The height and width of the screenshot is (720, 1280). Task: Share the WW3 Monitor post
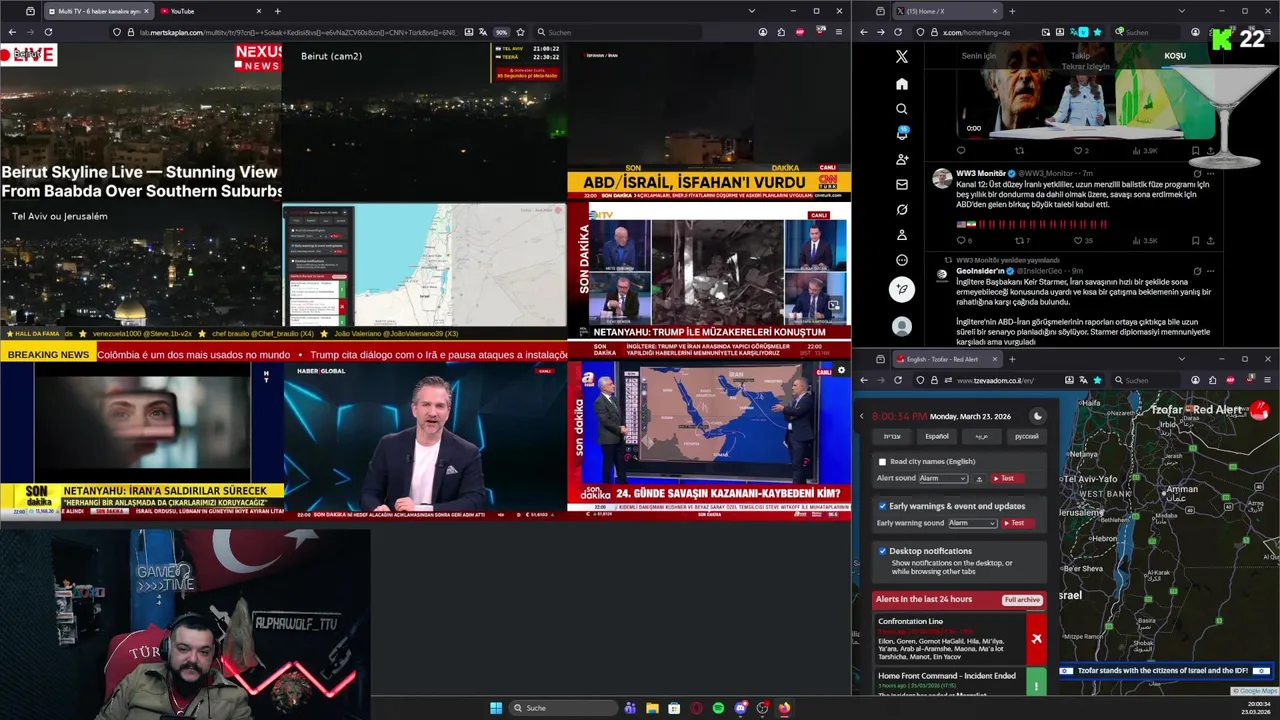point(1211,240)
